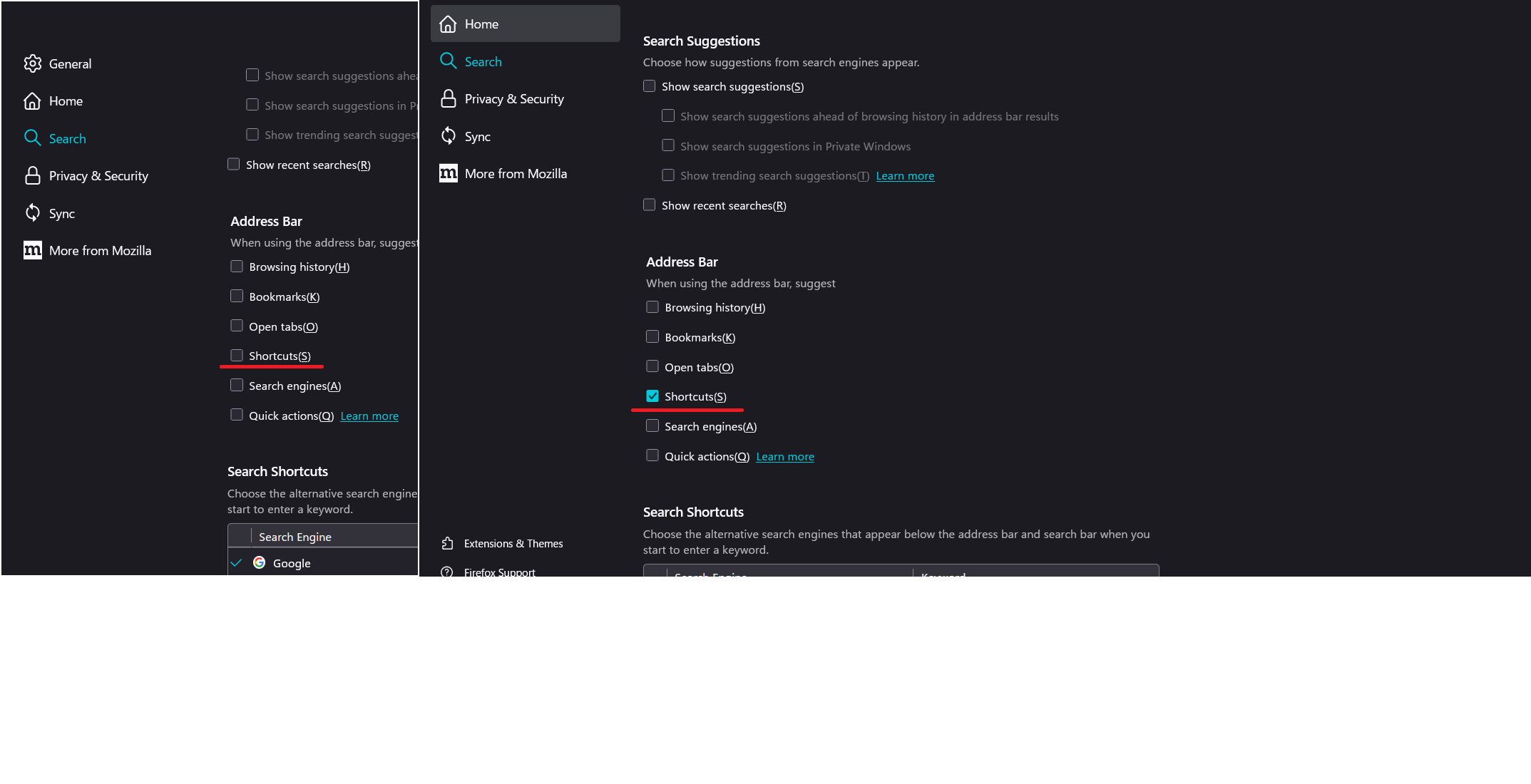Check Browsing history checkbox in left panel

tap(237, 267)
